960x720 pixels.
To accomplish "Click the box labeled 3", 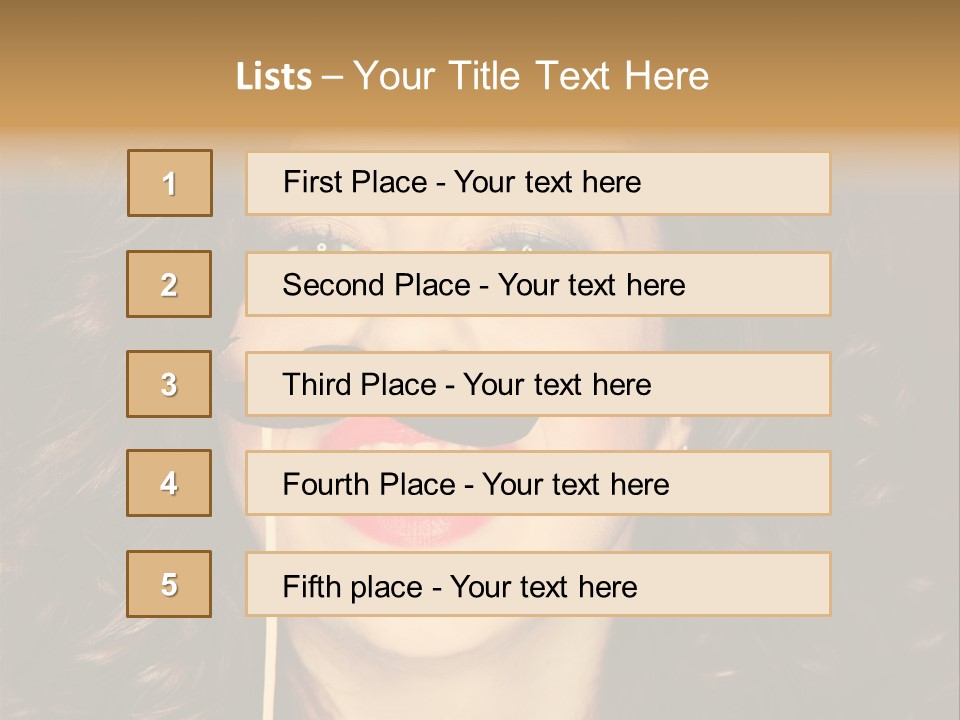I will coord(169,384).
